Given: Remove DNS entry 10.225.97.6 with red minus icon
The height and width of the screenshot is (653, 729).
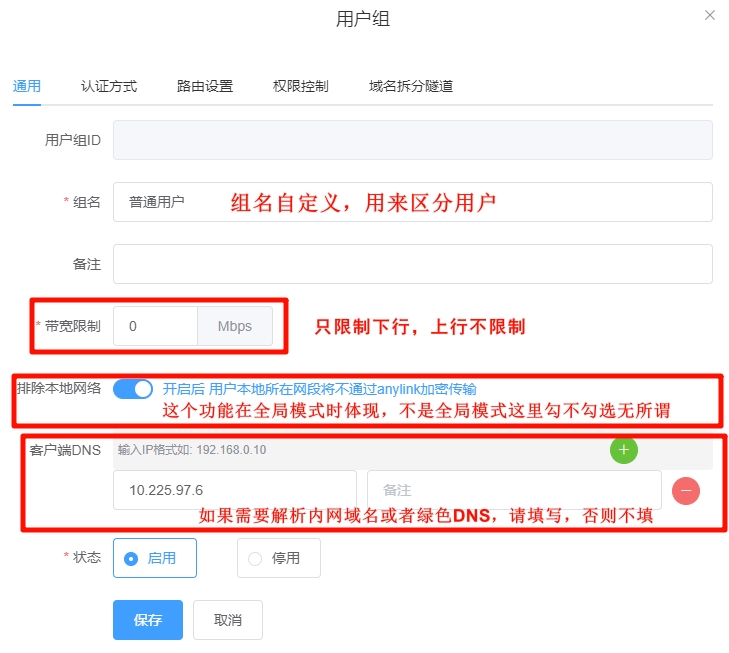Looking at the screenshot, I should point(686,490).
